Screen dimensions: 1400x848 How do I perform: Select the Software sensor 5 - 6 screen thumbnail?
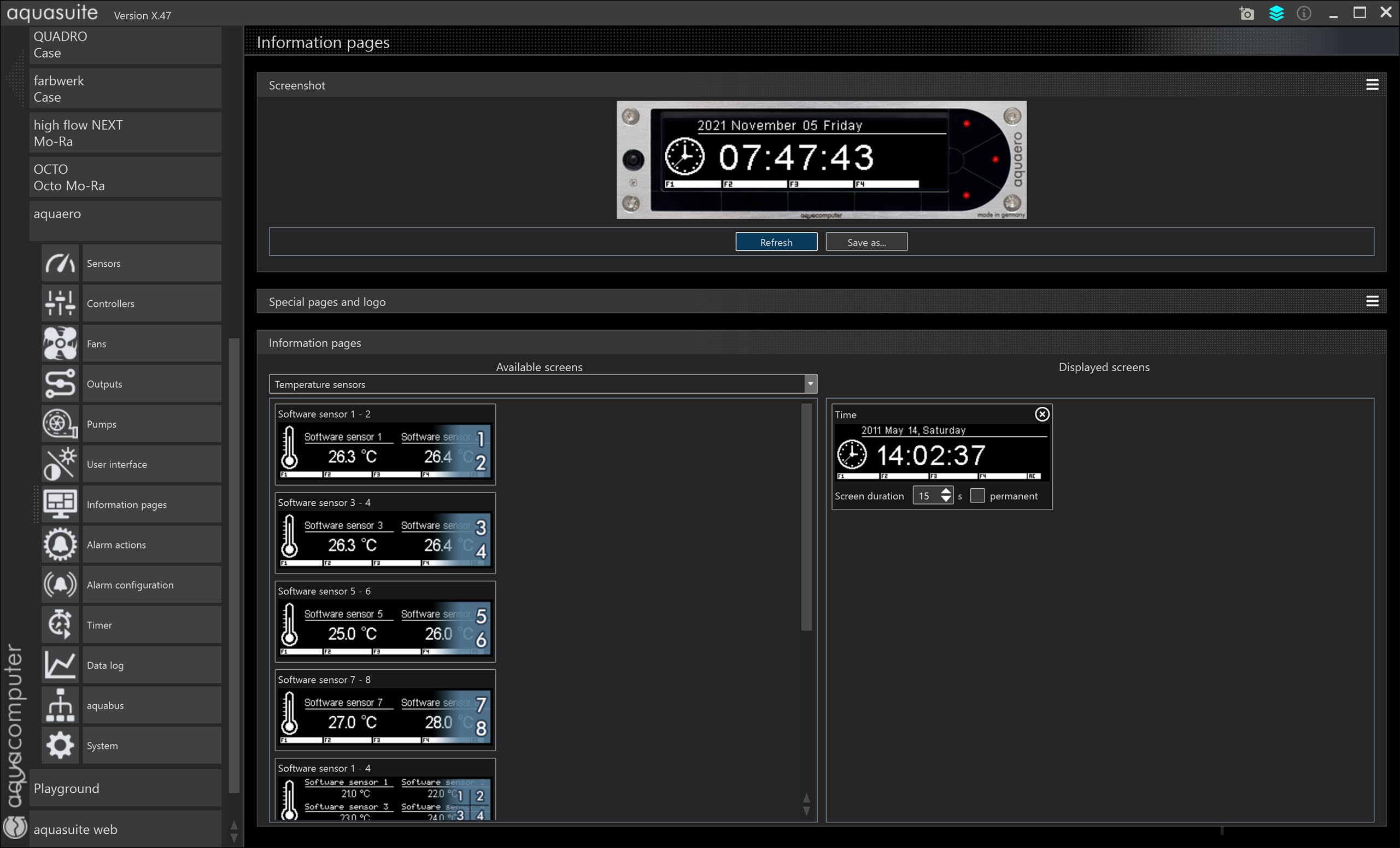pos(385,622)
